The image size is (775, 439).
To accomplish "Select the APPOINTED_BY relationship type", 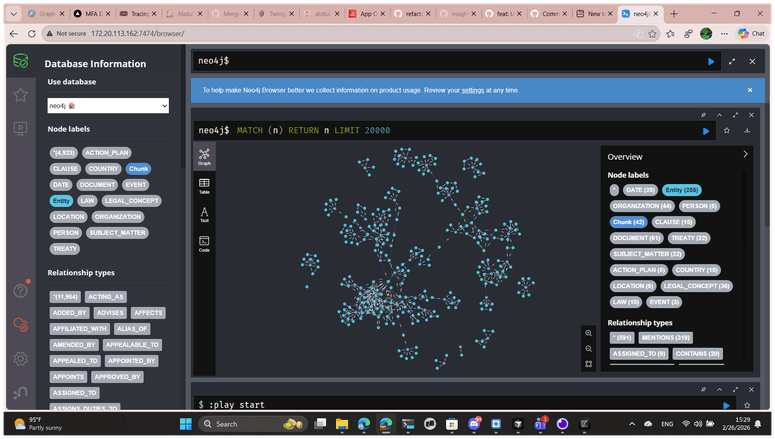I will click(131, 361).
